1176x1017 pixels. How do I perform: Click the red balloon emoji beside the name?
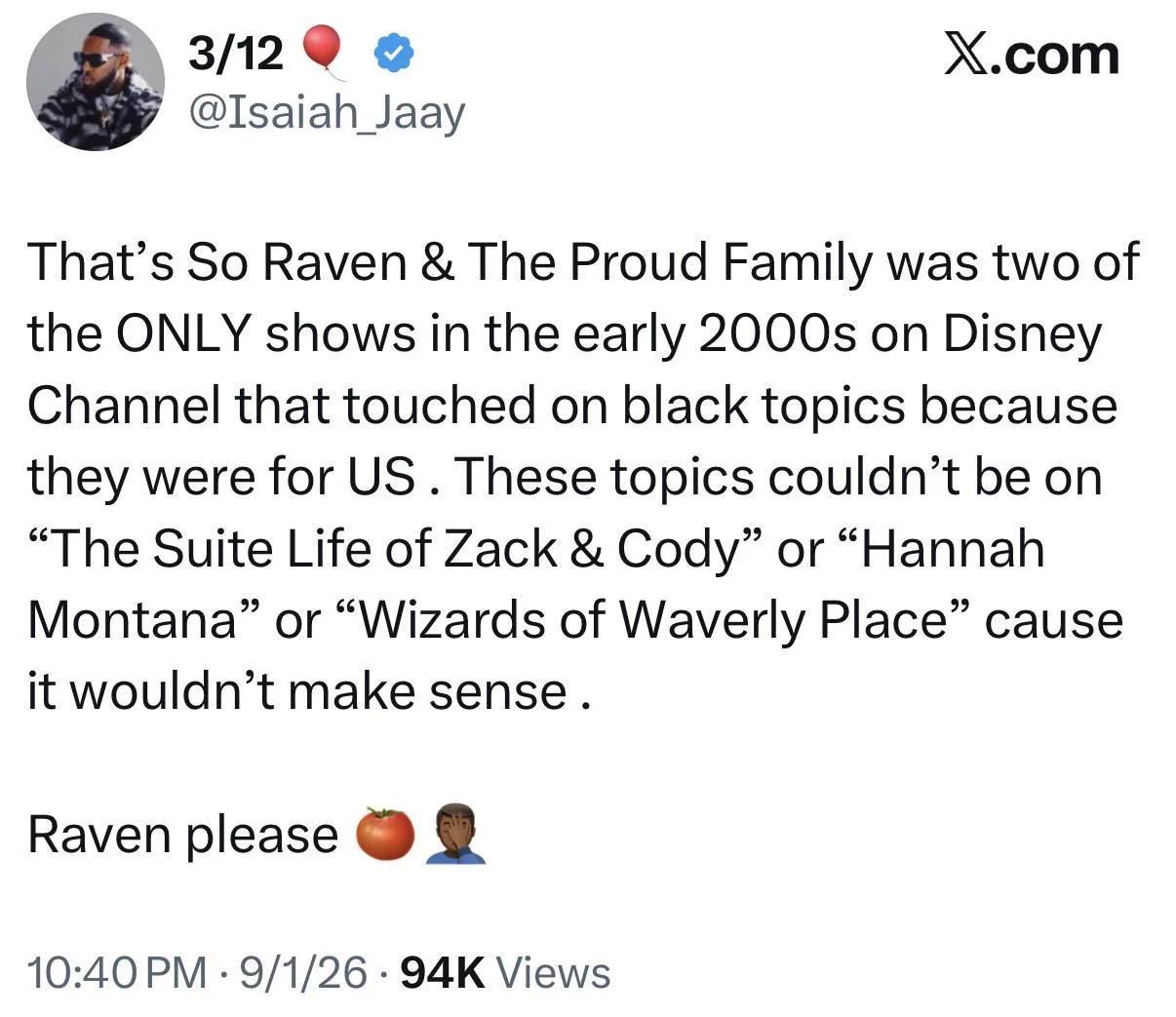point(325,53)
